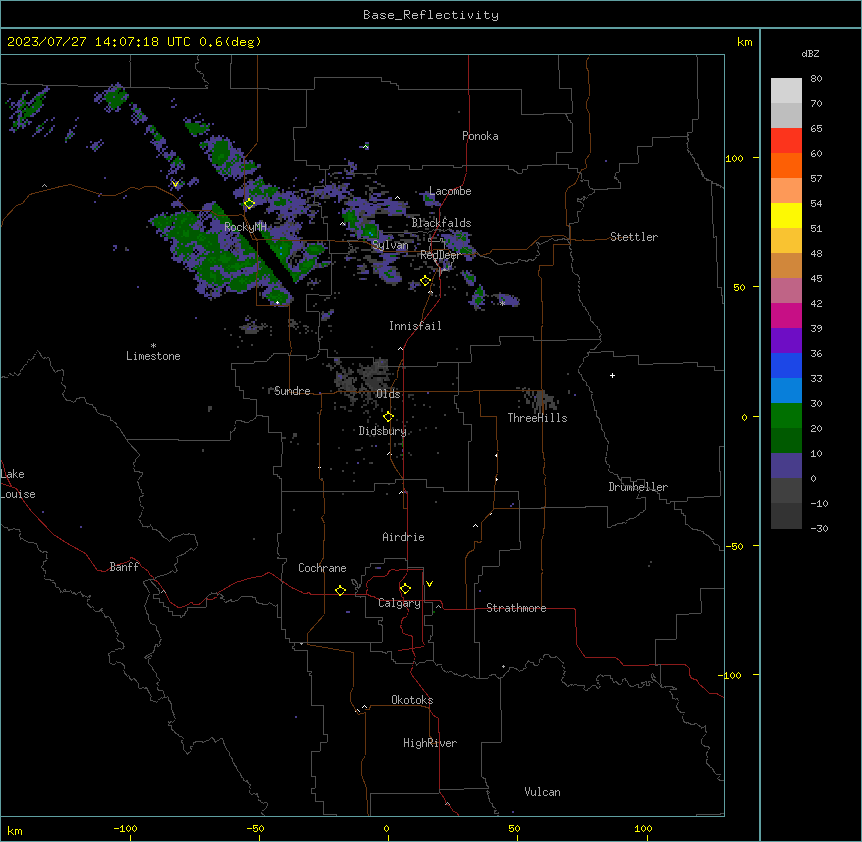
Task: Click the Banff town label
Action: [x=124, y=567]
